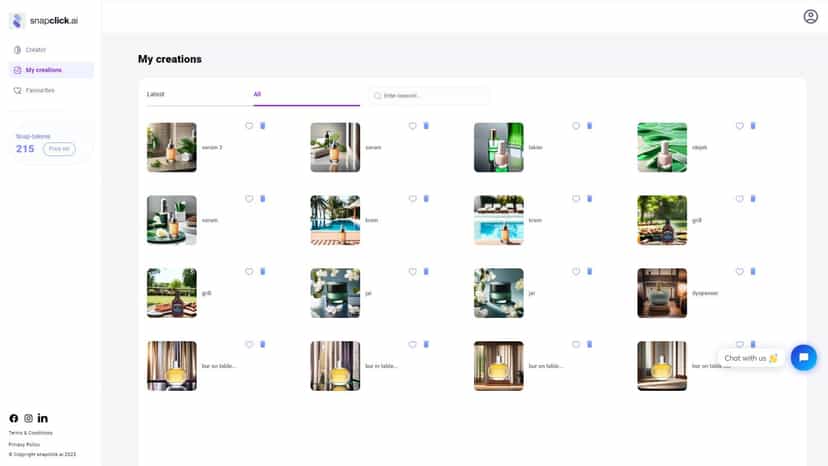Open the krem thumbnail with white loungers

(498, 220)
